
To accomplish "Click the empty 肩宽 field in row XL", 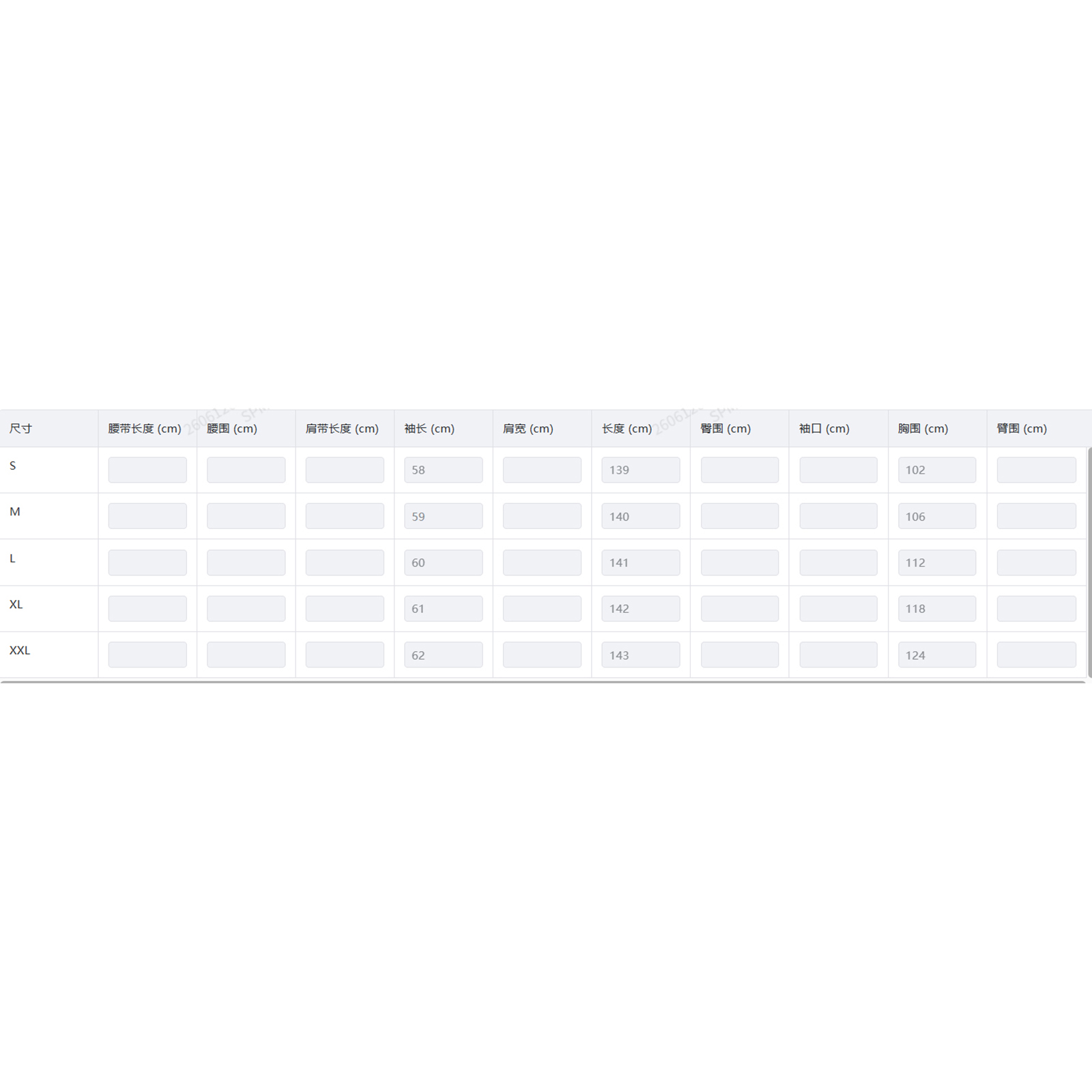I will pos(542,609).
